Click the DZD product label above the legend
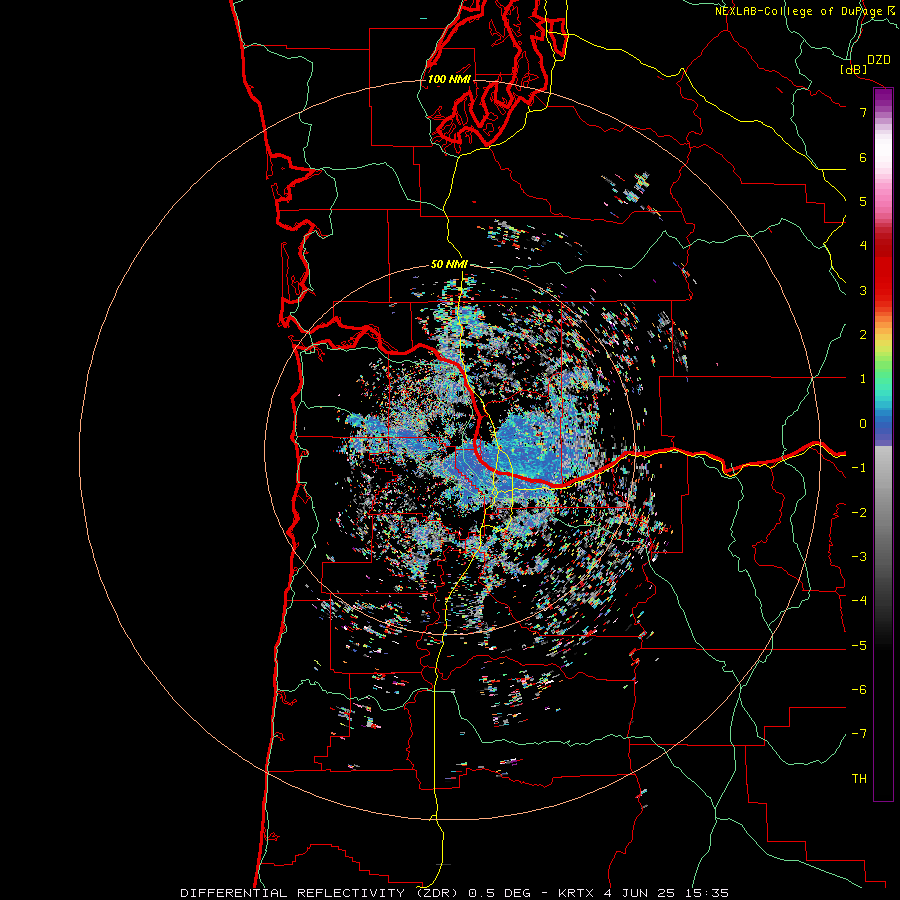Viewport: 900px width, 900px height. coord(879,60)
